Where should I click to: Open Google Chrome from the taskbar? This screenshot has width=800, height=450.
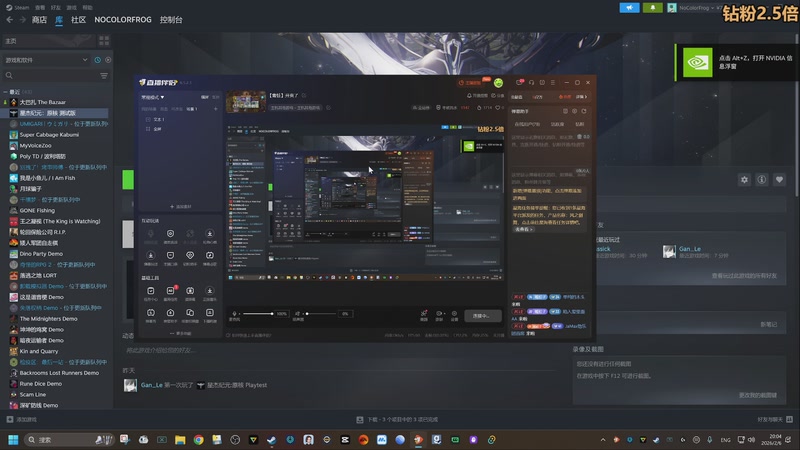tap(198, 440)
